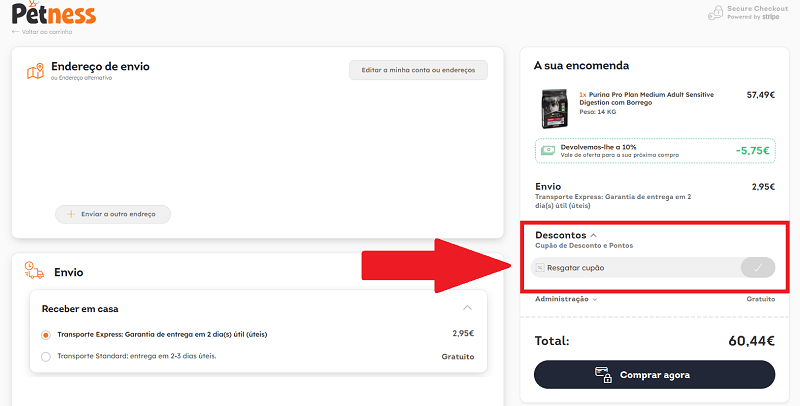Focus the Resgatar cupão input field
Viewport: 800px width, 406px height.
point(635,268)
